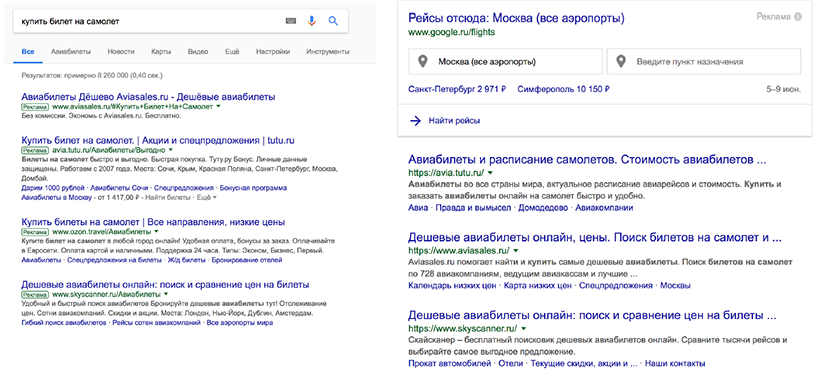The image size is (818, 374).
Task: Open the 'Правда и вымысел' sitelink
Action: pos(473,208)
